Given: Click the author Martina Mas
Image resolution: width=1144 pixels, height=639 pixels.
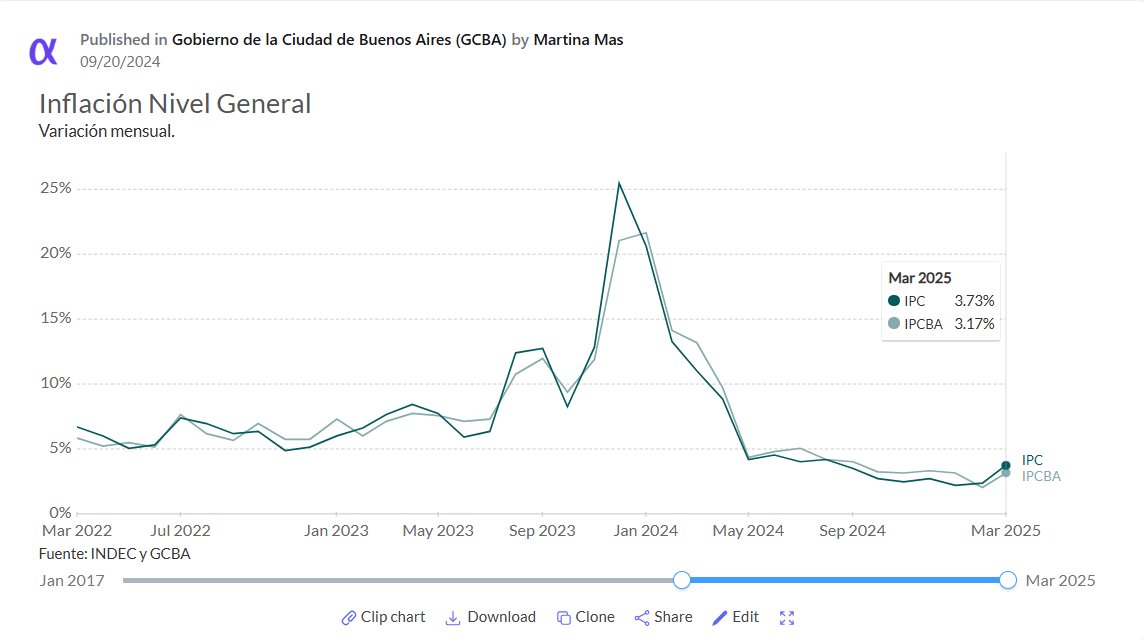Looking at the screenshot, I should 579,39.
